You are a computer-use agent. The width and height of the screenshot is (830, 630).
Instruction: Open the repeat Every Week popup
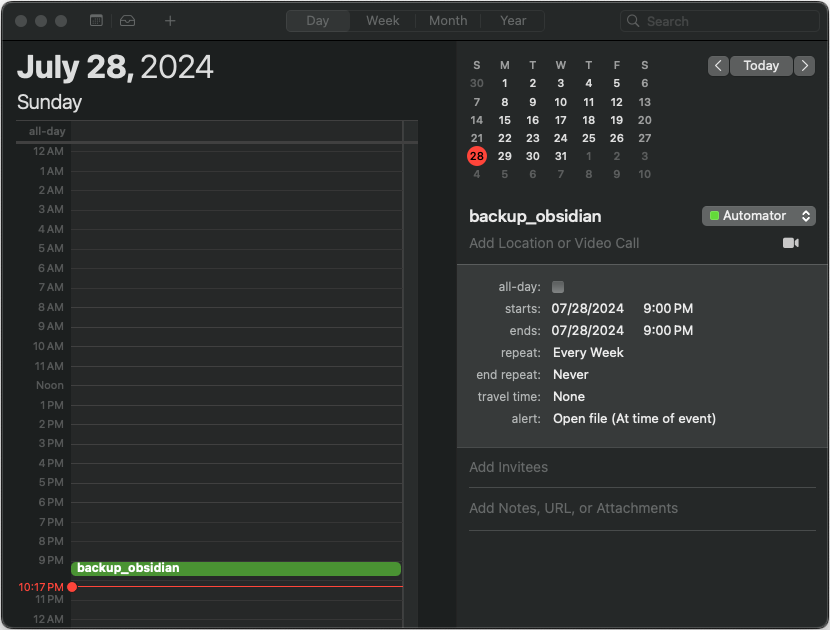point(588,353)
